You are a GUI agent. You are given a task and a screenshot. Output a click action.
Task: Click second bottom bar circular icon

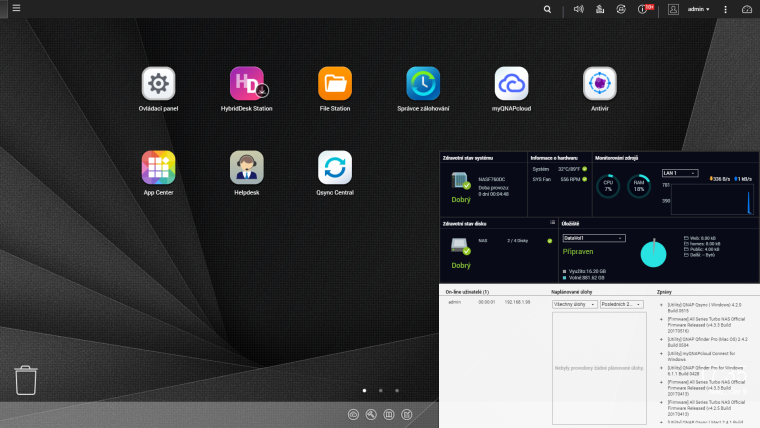click(x=371, y=414)
